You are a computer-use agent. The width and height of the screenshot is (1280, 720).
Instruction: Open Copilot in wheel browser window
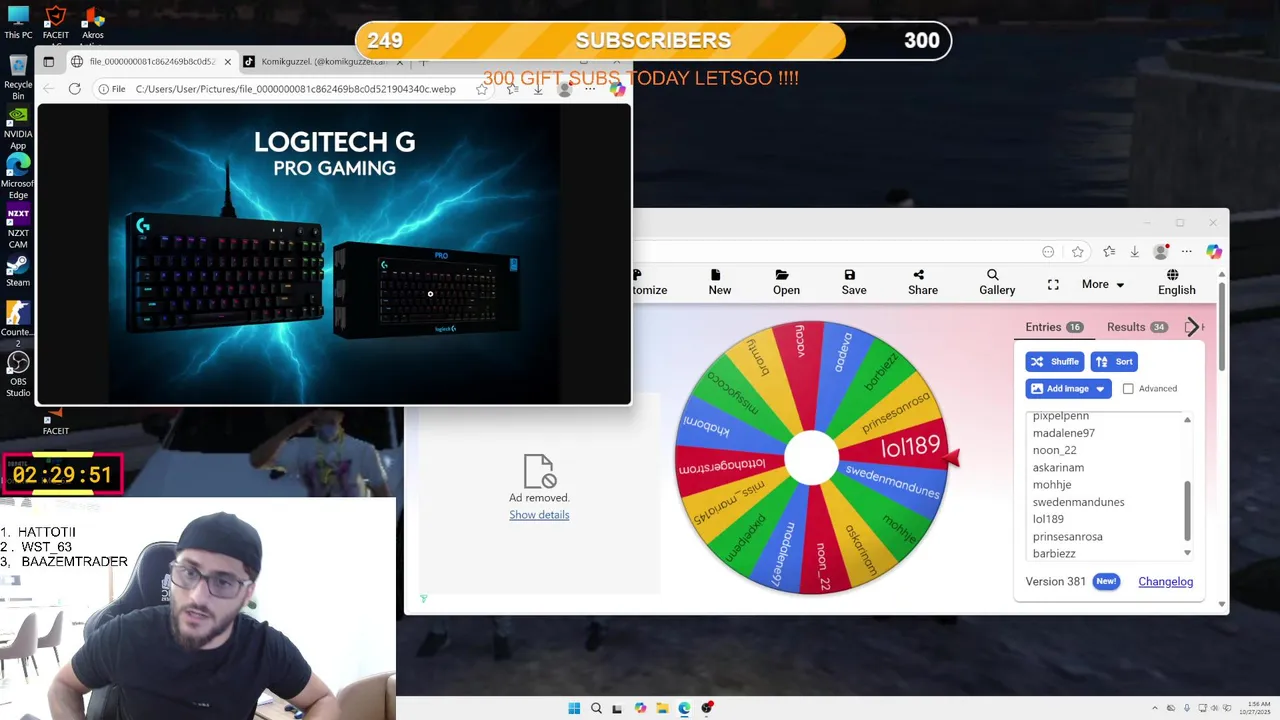click(1213, 252)
